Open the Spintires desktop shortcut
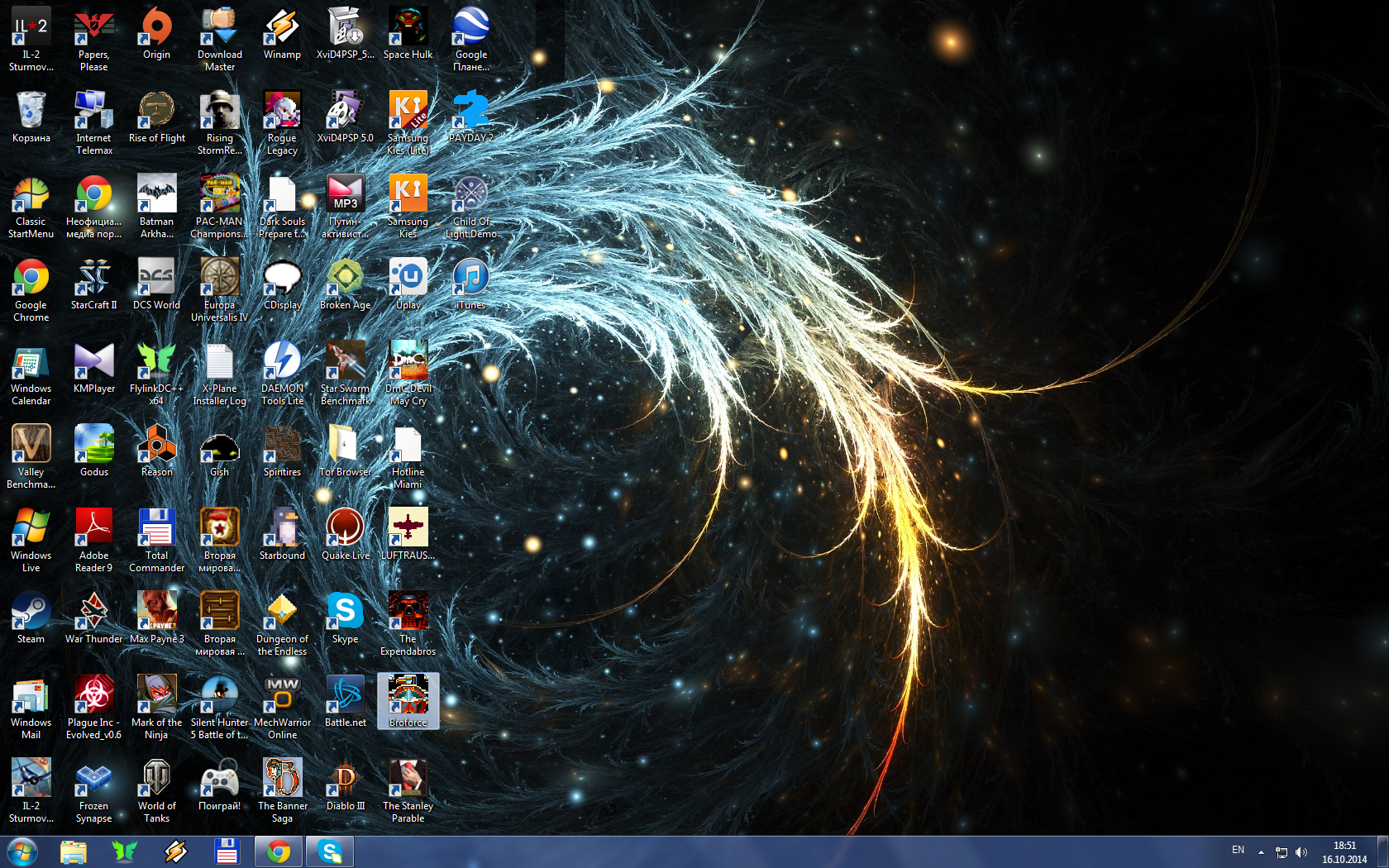The image size is (1389, 868). (282, 451)
